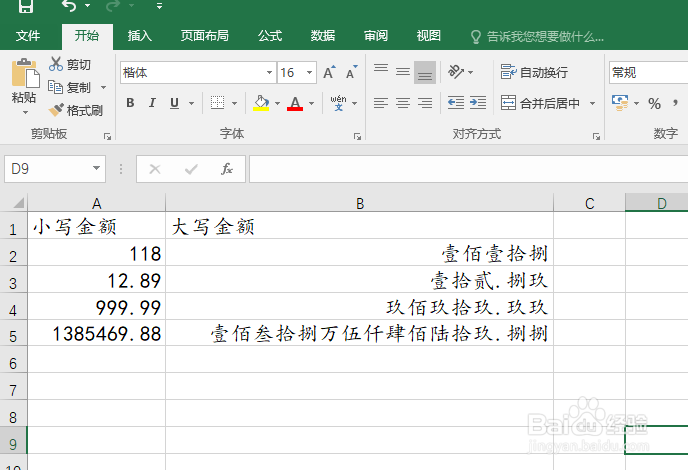
Task: Toggle bottom vertical align
Action: (425, 72)
